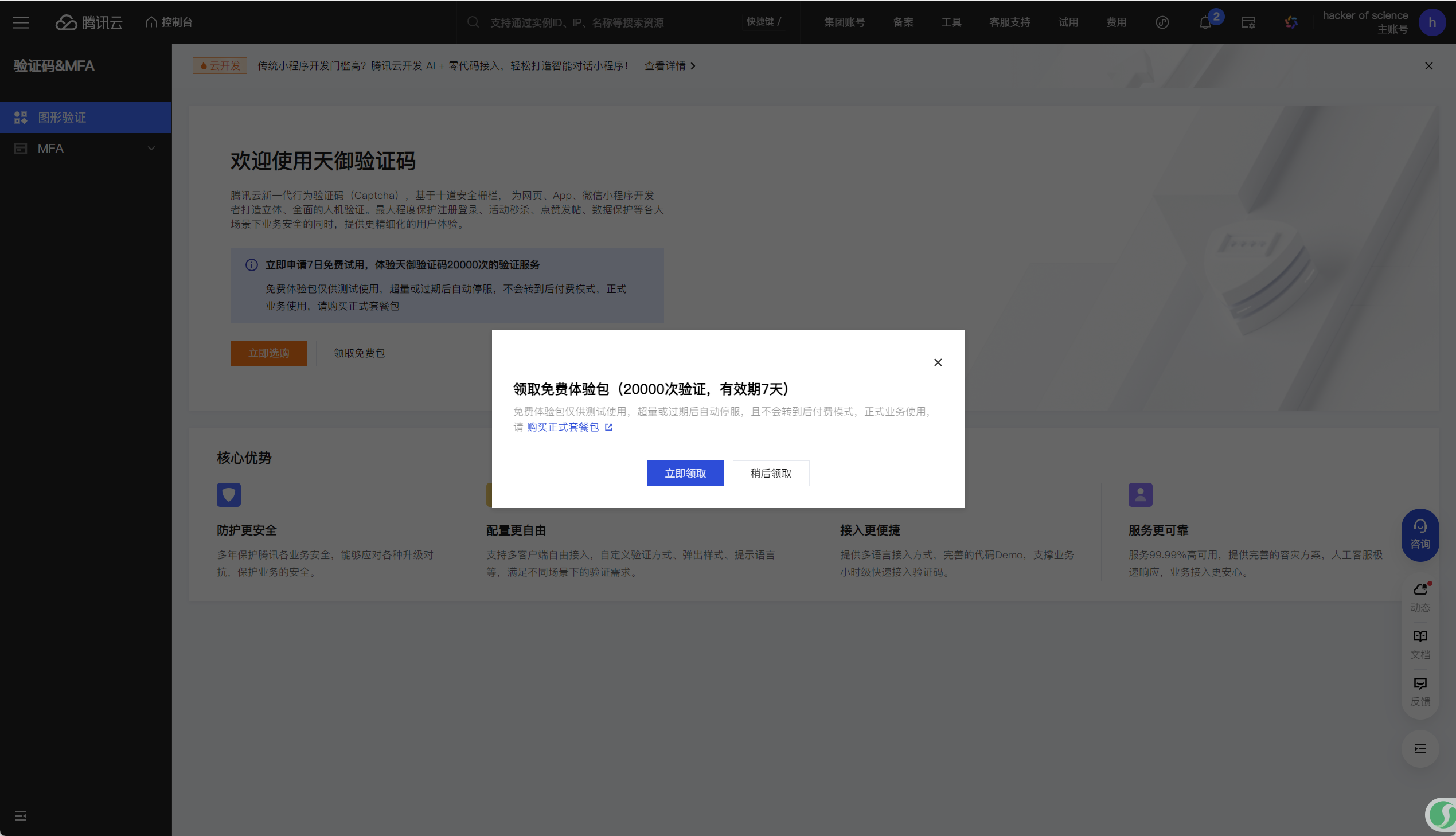Click the external-link icon after 购买正式套餐包
The height and width of the screenshot is (836, 1456).
(608, 427)
